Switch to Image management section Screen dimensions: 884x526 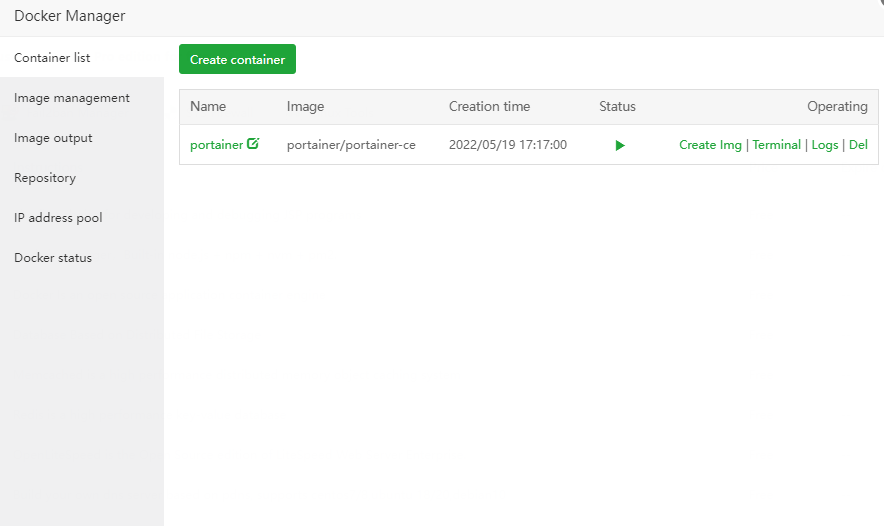[72, 98]
